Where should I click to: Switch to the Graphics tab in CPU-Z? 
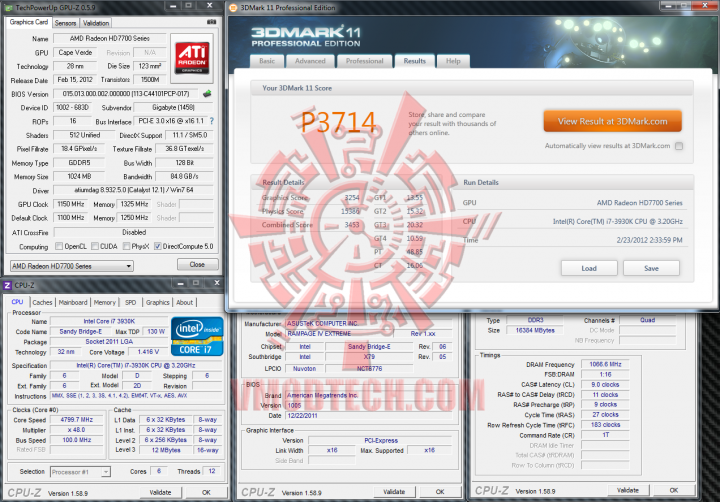[158, 302]
